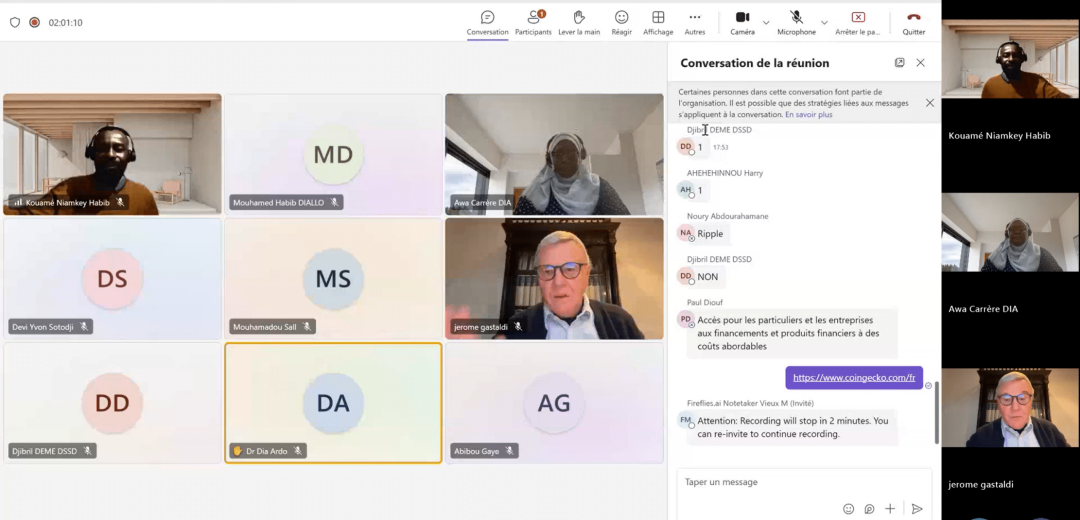Viewport: 1080px width, 520px height.
Task: Switch to the Conversation tab
Action: 487,22
